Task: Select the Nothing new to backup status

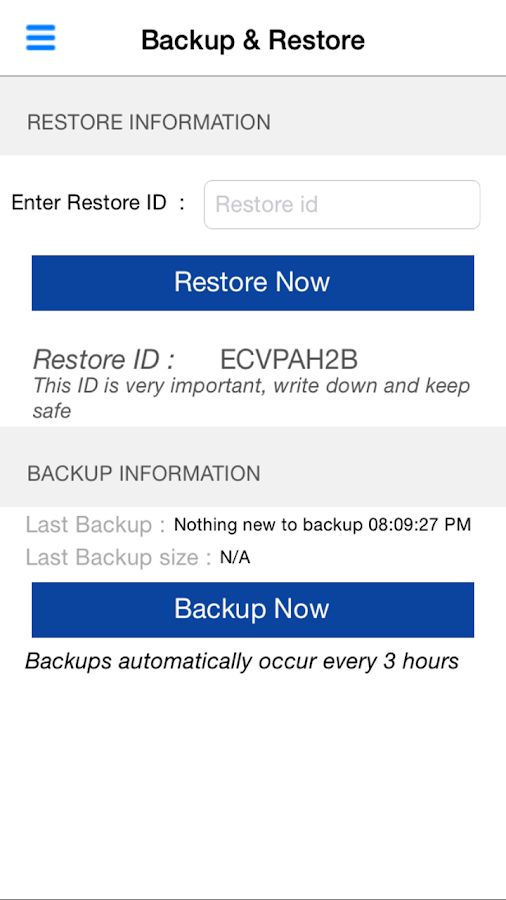Action: click(268, 525)
